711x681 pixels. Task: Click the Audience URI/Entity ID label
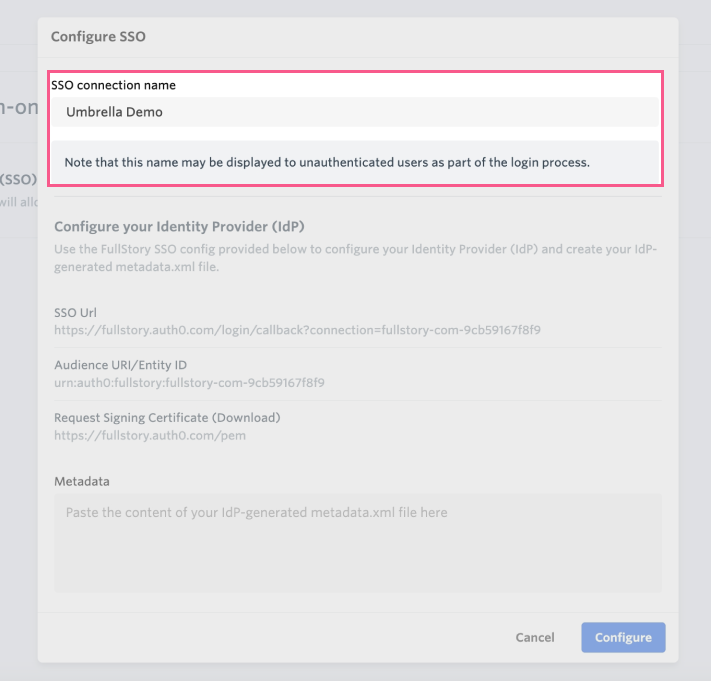(120, 365)
